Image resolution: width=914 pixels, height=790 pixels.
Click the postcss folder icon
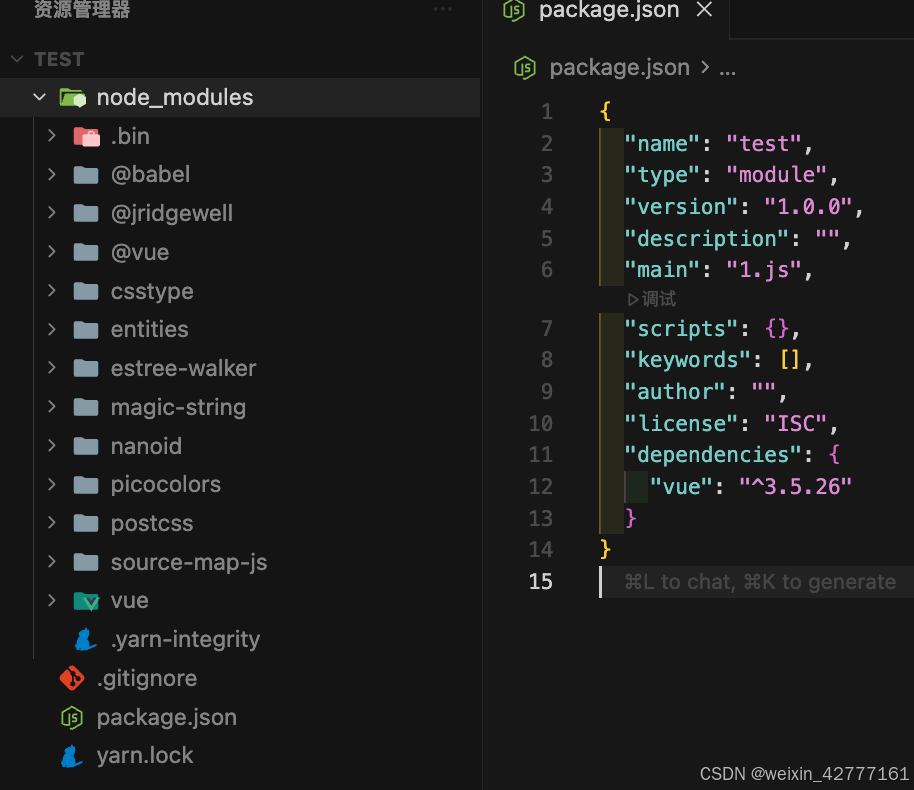(86, 524)
